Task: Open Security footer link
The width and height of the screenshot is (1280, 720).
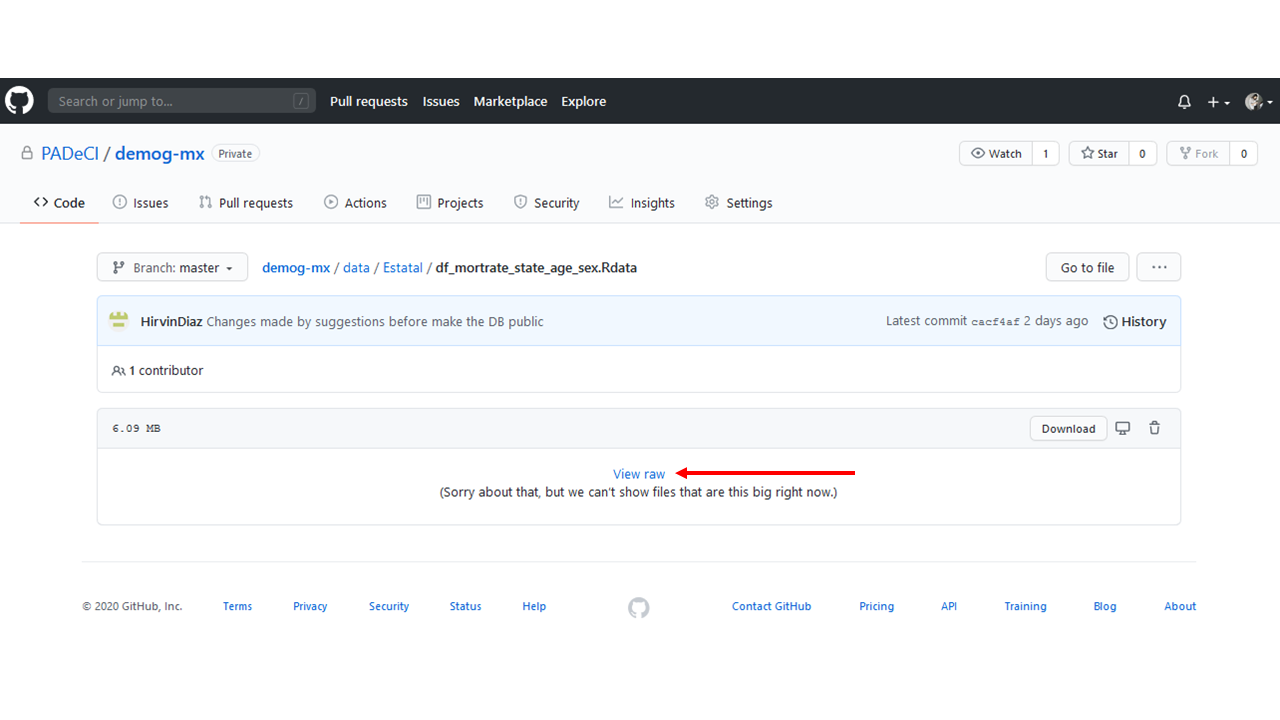Action: pyautogui.click(x=389, y=606)
